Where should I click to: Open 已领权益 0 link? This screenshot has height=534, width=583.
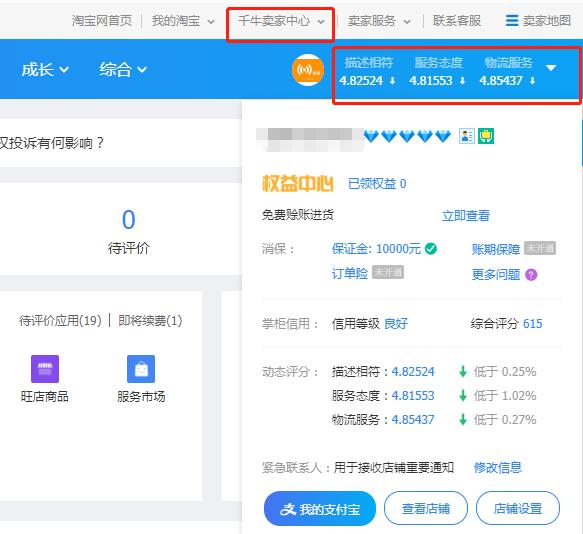[377, 184]
